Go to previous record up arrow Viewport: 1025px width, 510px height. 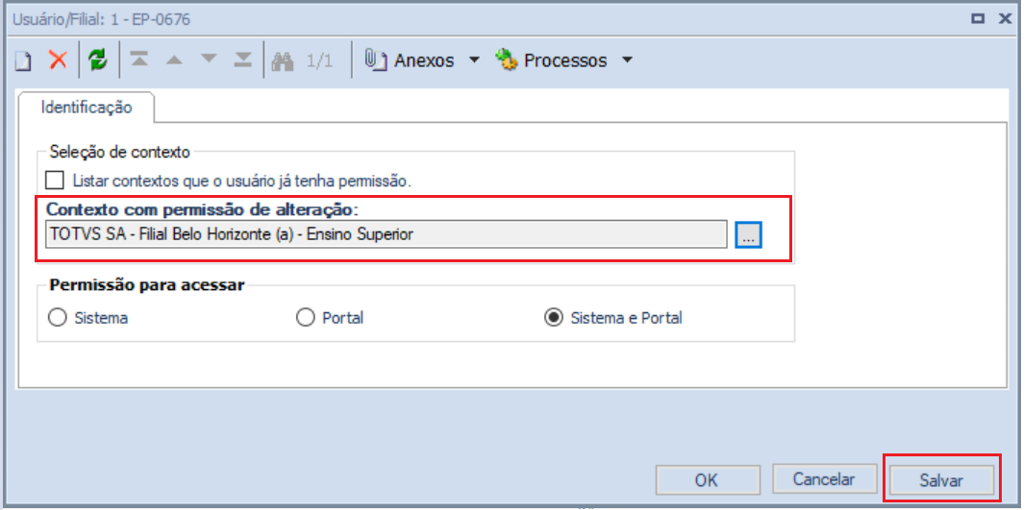174,60
